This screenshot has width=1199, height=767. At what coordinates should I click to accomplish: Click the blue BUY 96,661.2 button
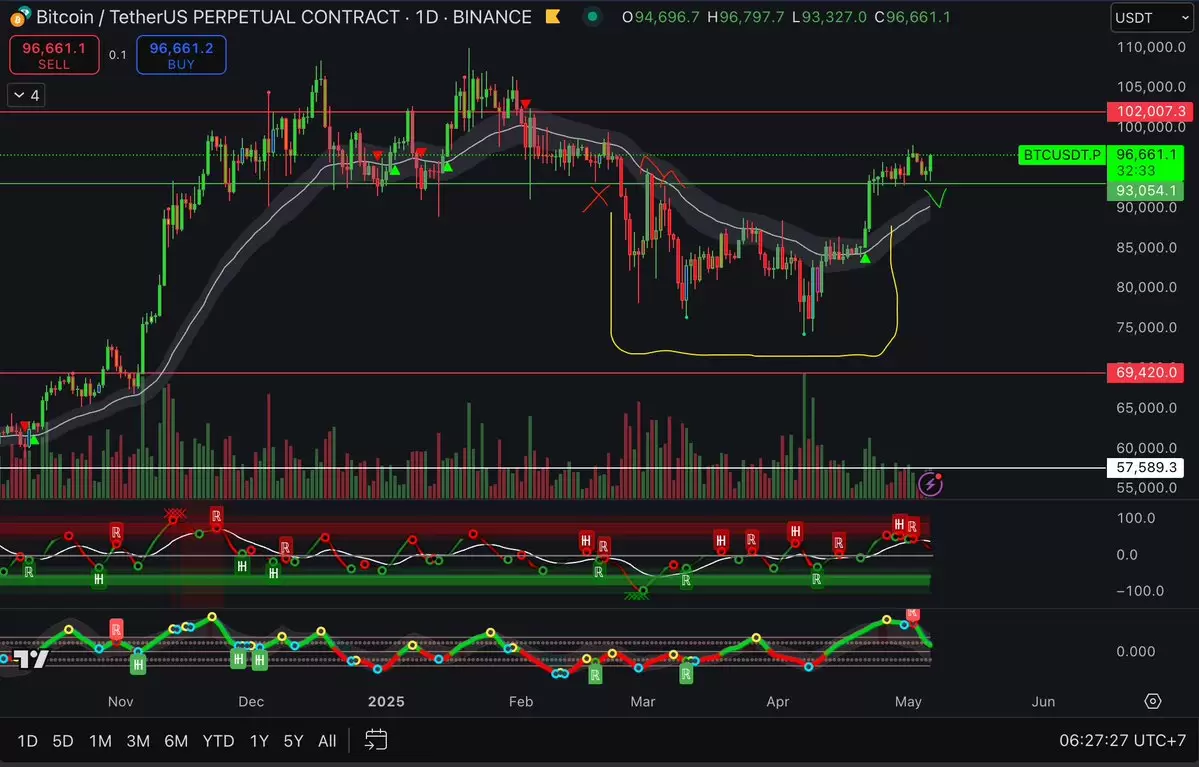[181, 55]
